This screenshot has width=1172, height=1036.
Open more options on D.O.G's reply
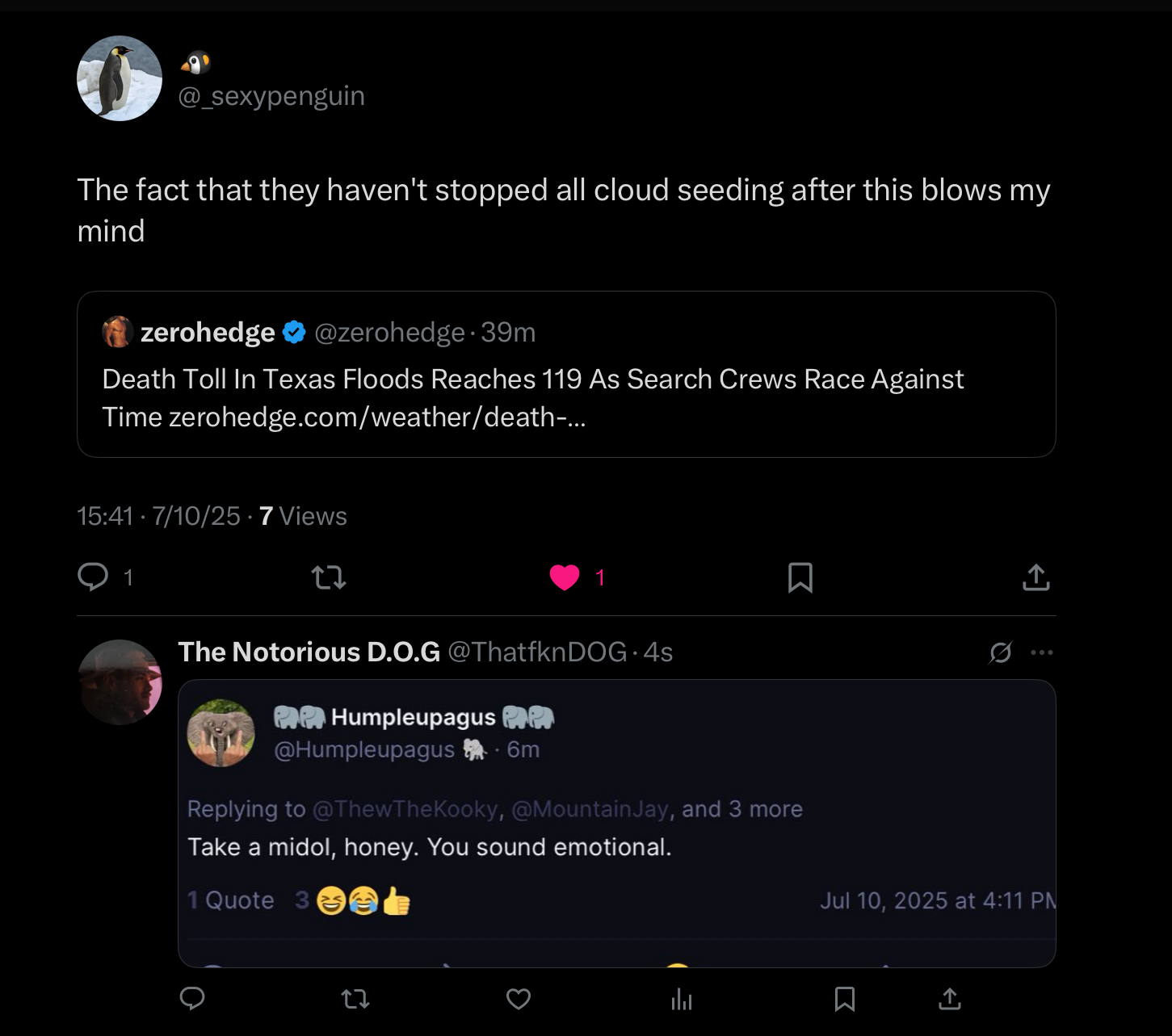(1042, 652)
